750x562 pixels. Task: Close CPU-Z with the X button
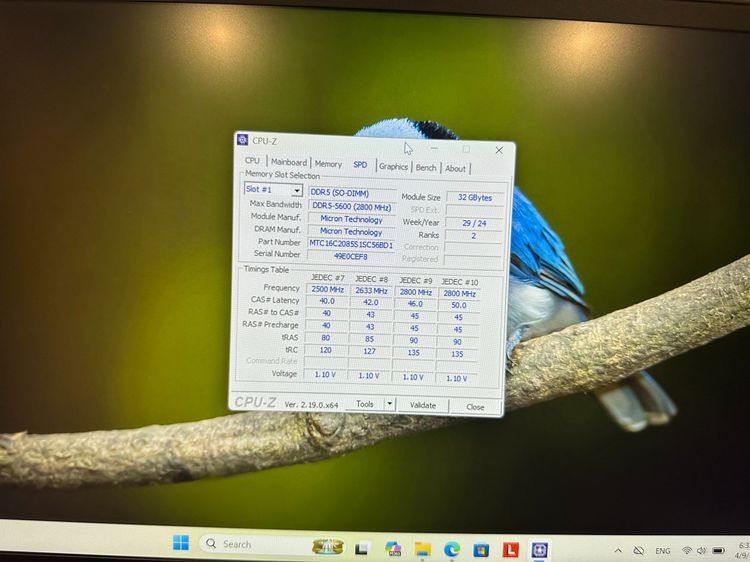499,150
